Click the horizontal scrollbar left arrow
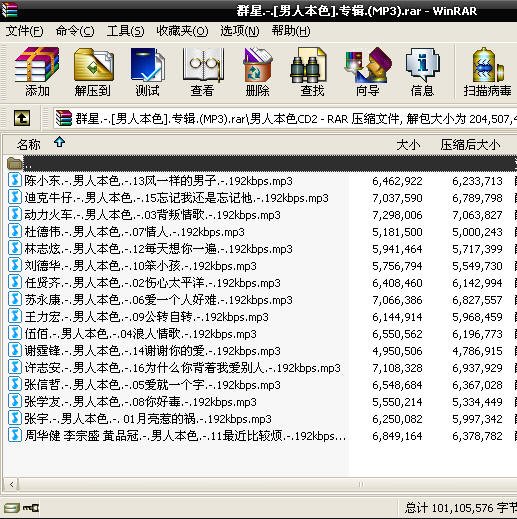This screenshot has height=519, width=517. (12, 484)
